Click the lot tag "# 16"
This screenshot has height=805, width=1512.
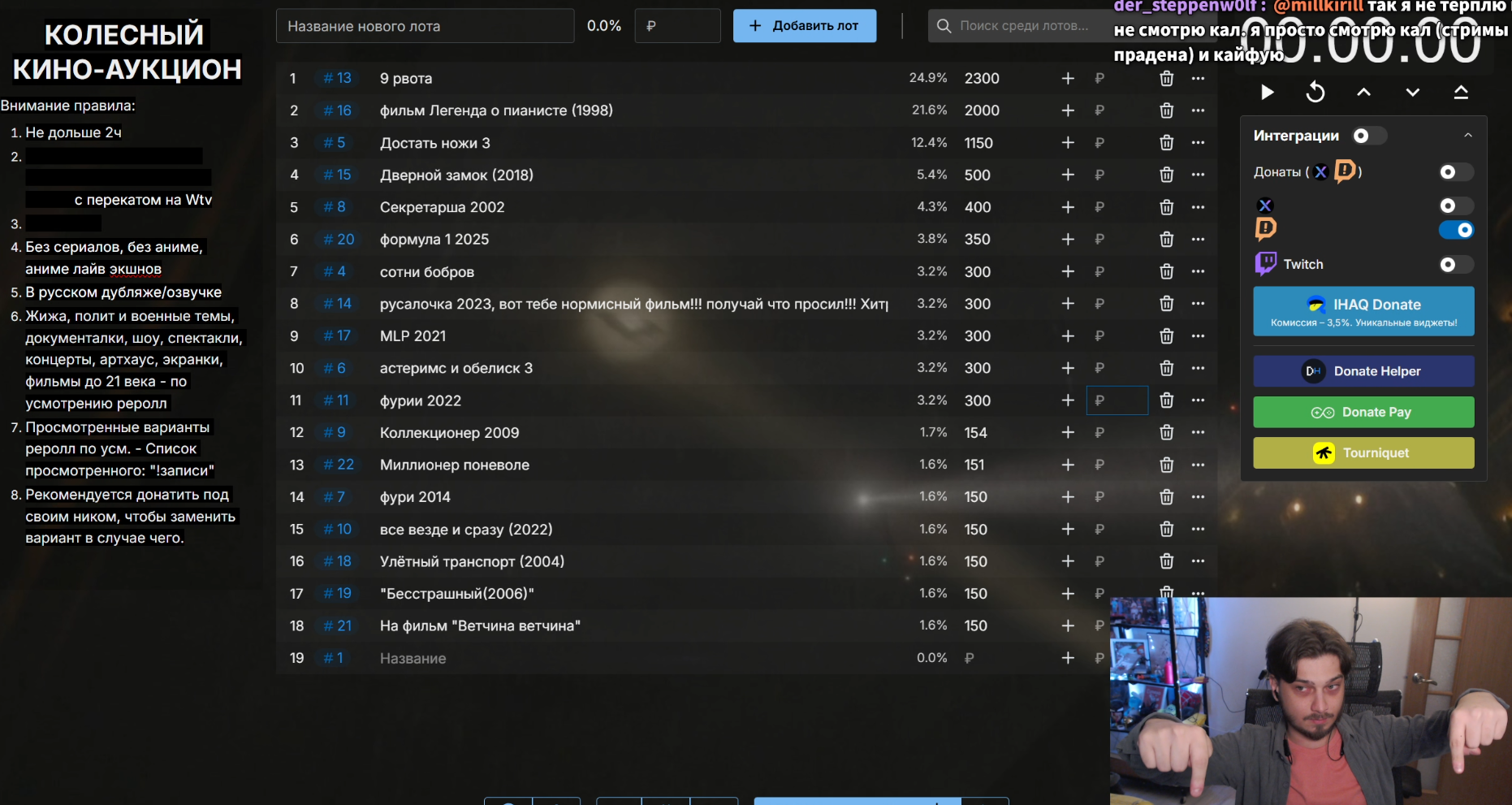337,110
